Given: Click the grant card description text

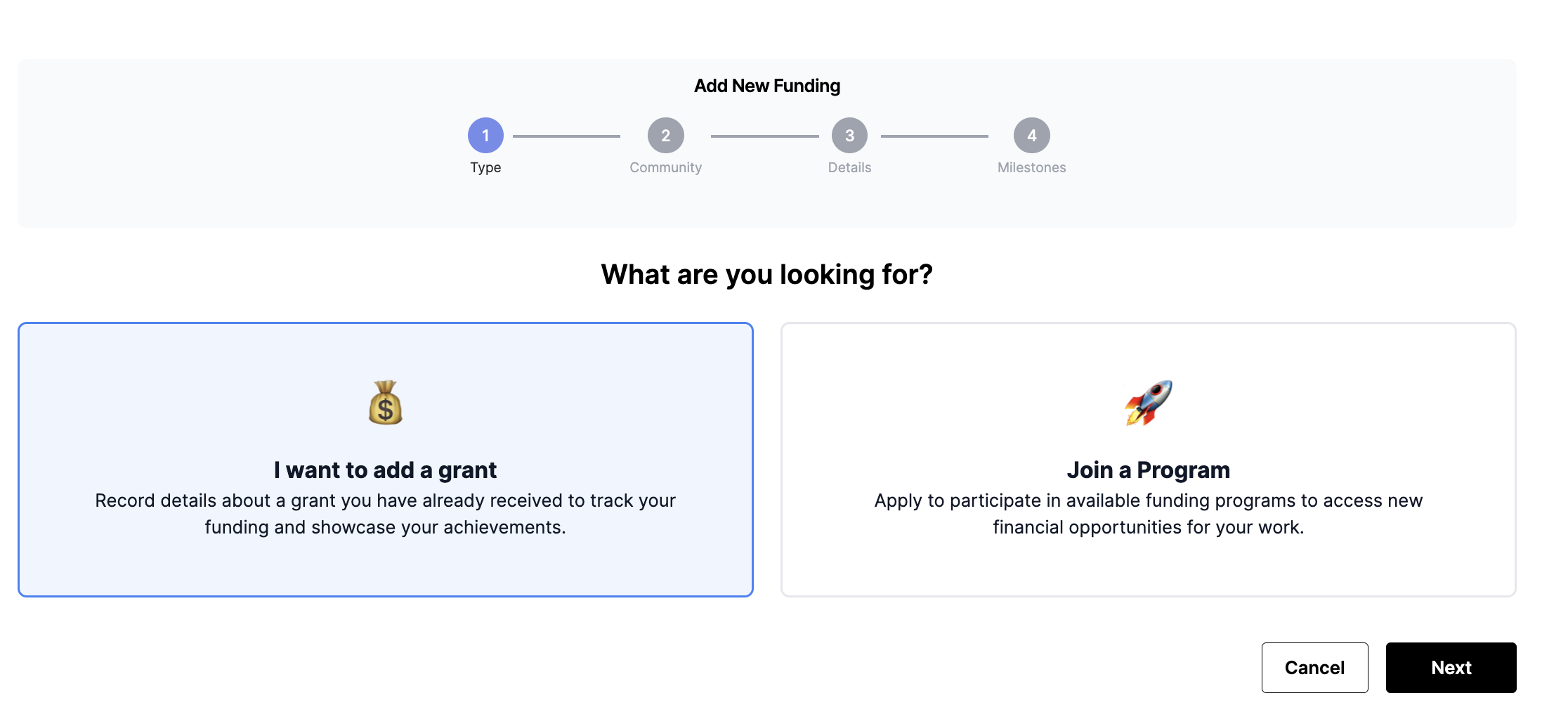Looking at the screenshot, I should click(x=385, y=514).
